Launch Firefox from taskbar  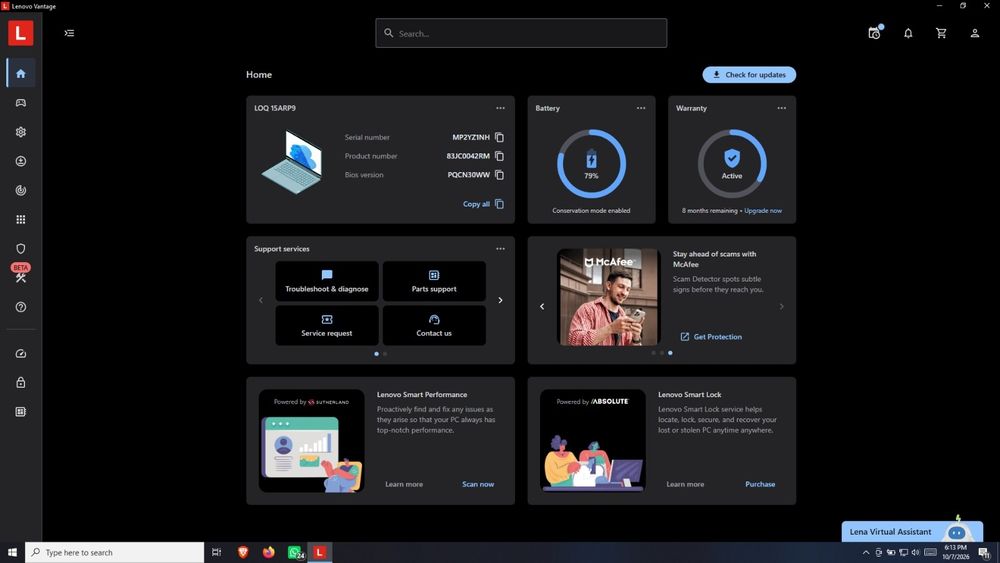[268, 552]
